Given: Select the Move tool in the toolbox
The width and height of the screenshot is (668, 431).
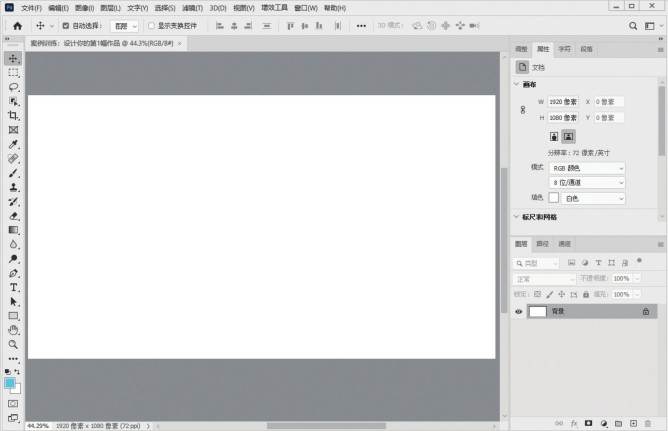Looking at the screenshot, I should 13,58.
